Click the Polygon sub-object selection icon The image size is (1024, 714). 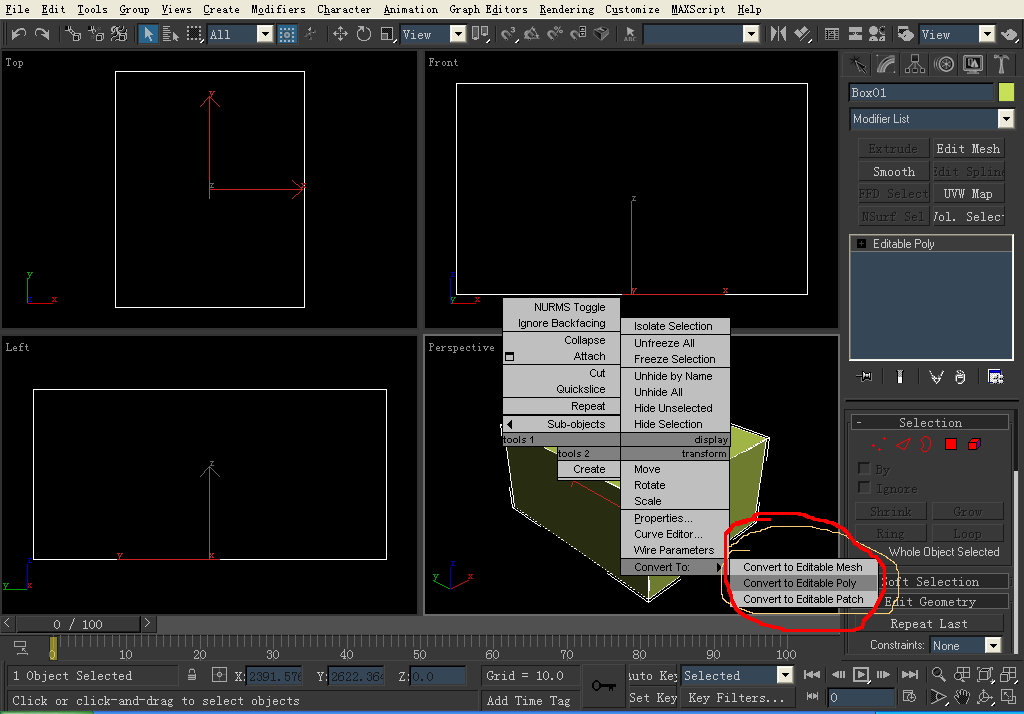point(951,444)
